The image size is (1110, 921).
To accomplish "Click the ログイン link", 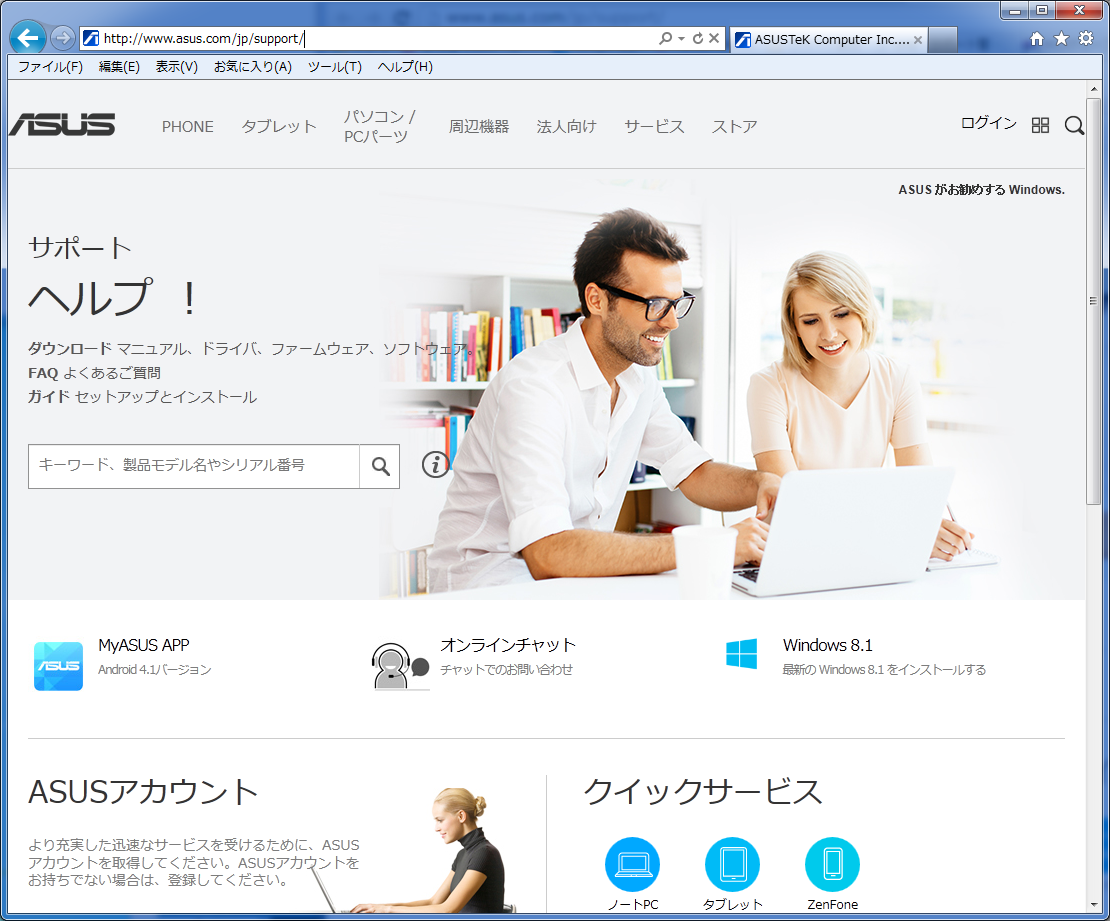I will pos(988,123).
